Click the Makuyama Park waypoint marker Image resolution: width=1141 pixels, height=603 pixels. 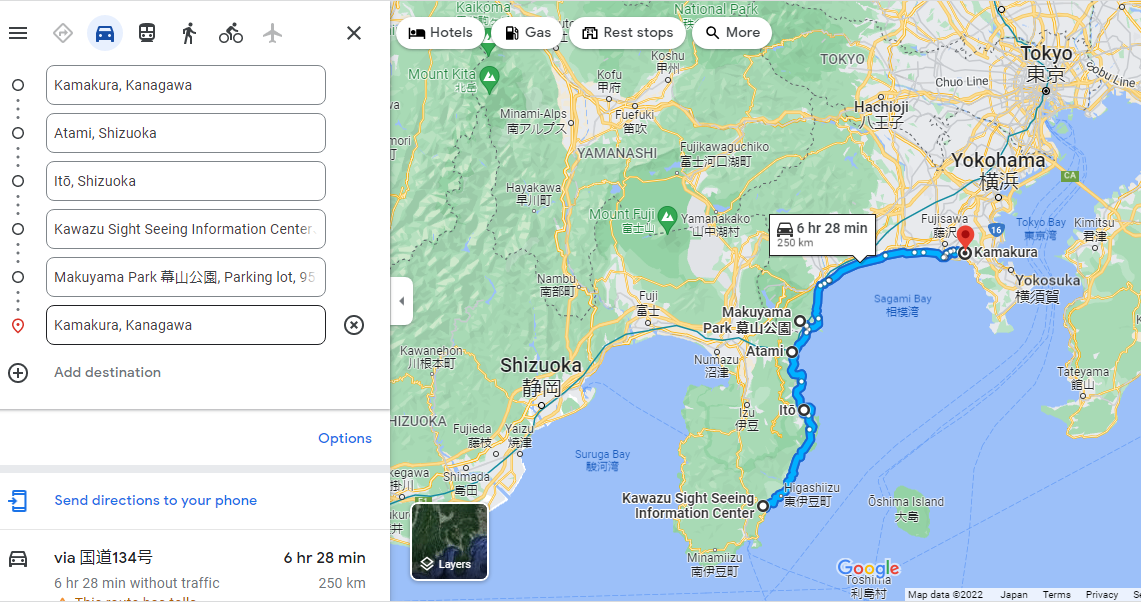click(x=800, y=321)
